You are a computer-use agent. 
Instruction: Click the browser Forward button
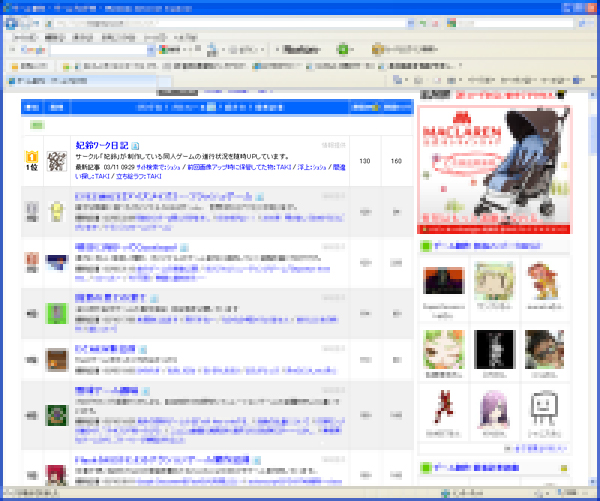click(26, 24)
